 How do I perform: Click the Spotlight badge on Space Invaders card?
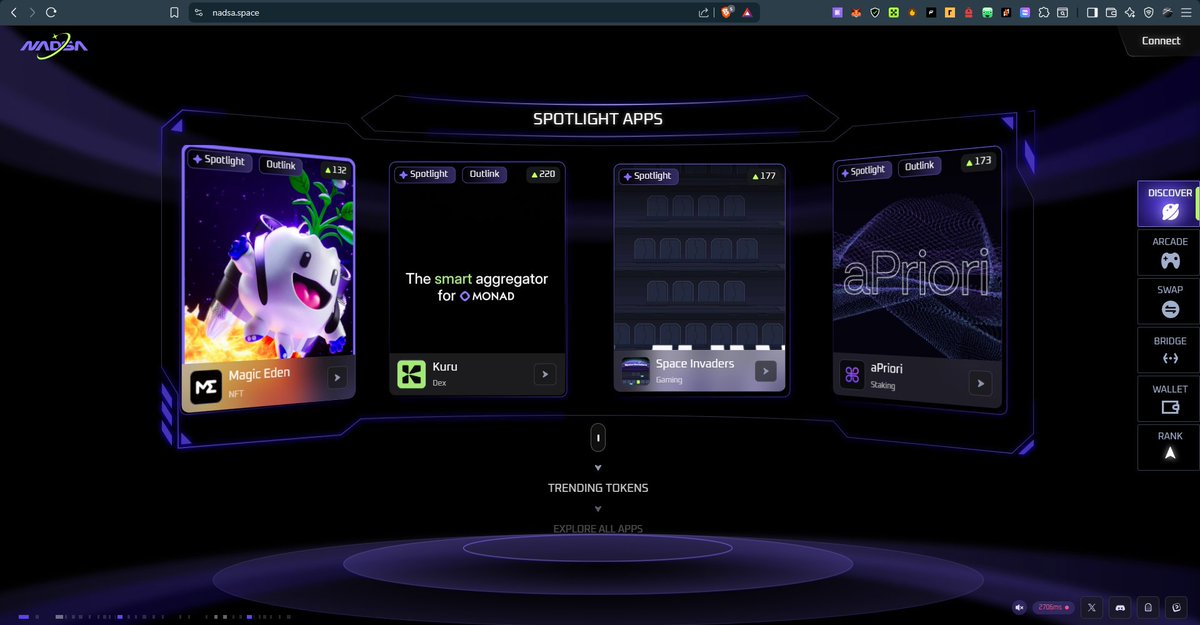[x=647, y=176]
